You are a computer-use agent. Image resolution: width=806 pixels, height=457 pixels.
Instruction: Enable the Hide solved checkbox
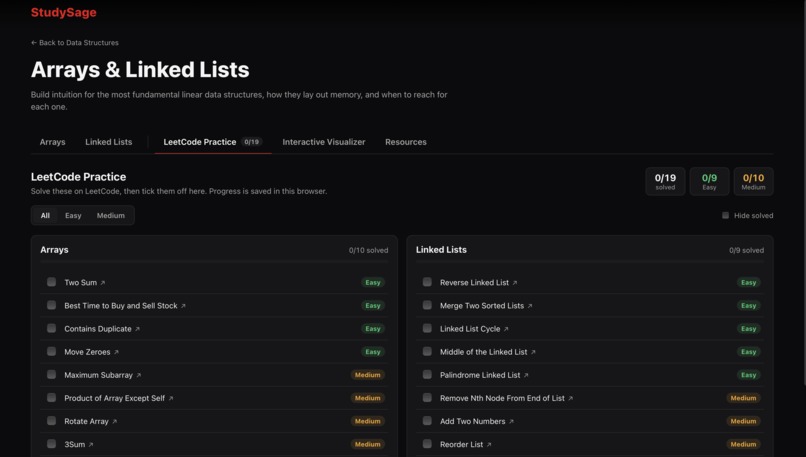[725, 215]
